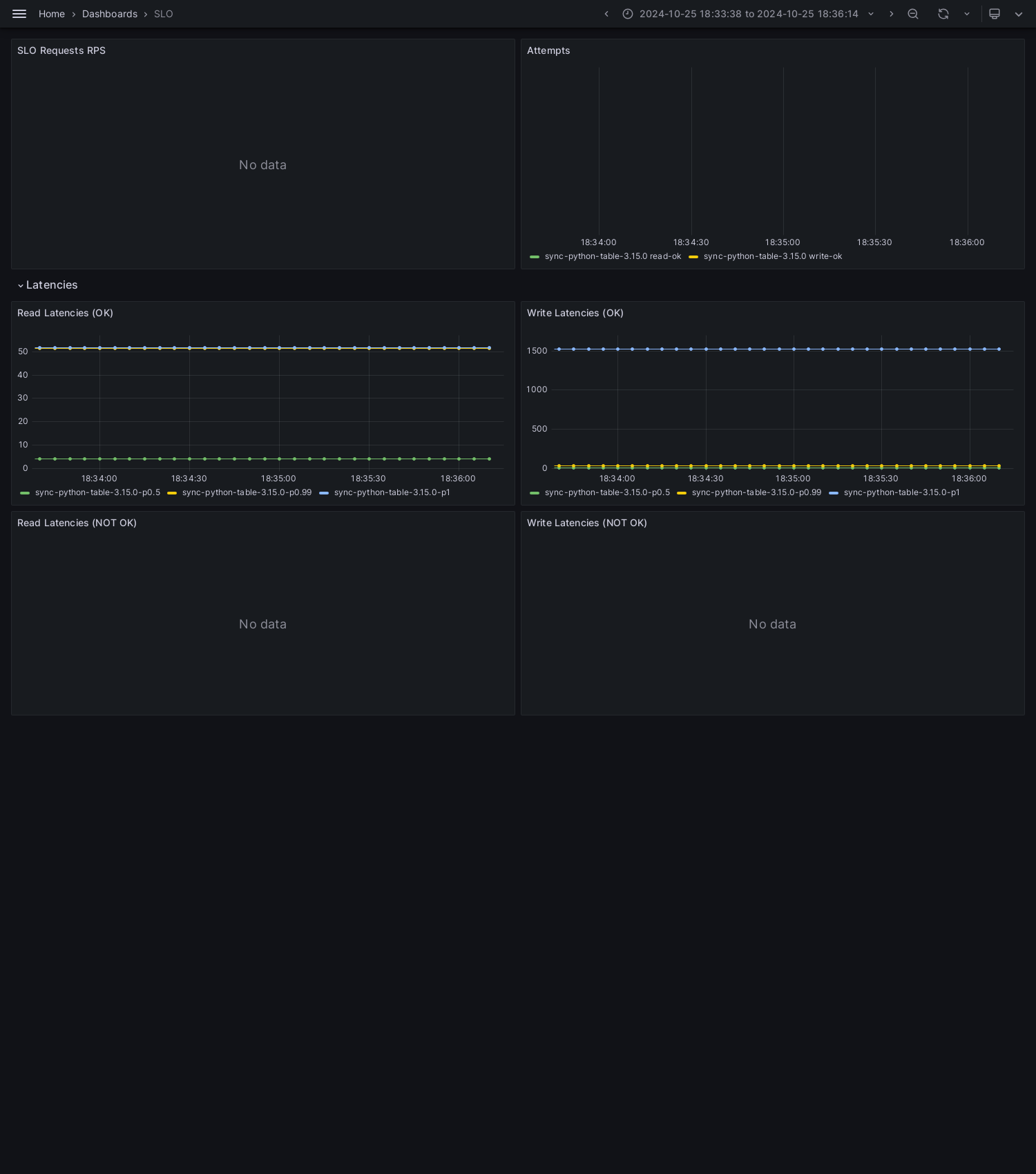The width and height of the screenshot is (1036, 1174).
Task: Click the monitor view mode icon
Action: point(995,14)
